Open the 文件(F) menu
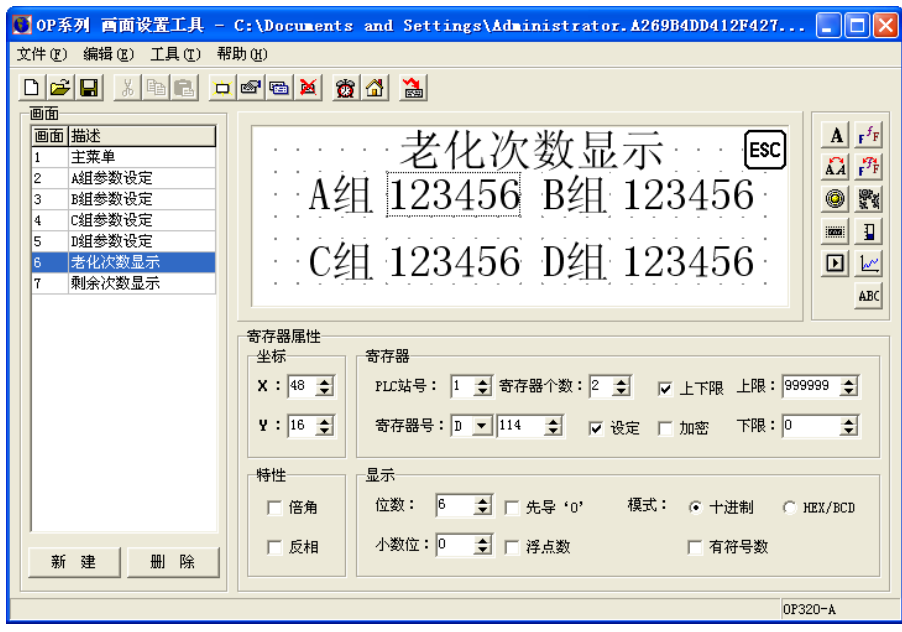 pyautogui.click(x=42, y=55)
